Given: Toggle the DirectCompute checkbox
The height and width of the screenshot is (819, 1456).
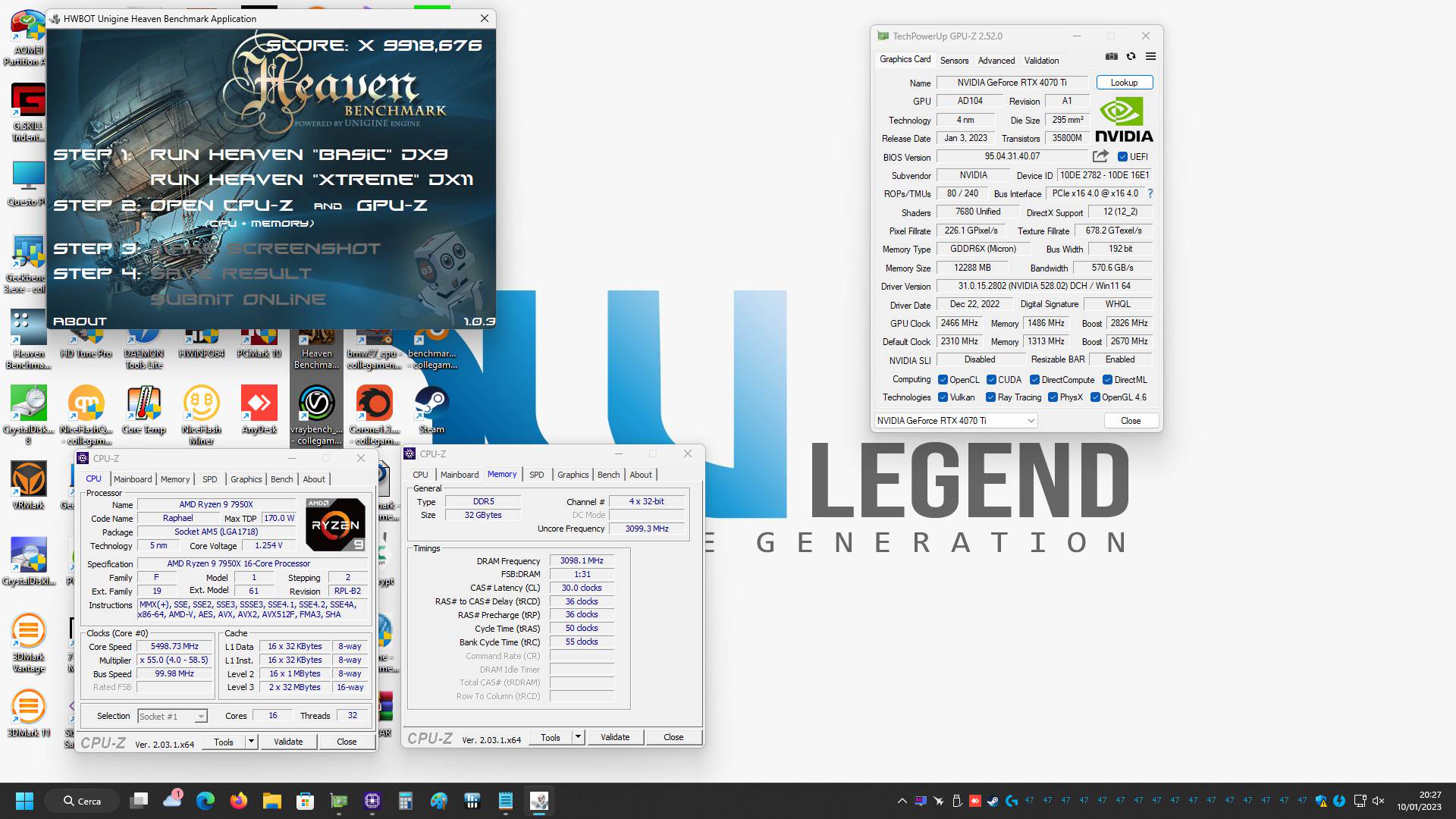Looking at the screenshot, I should click(x=1034, y=380).
